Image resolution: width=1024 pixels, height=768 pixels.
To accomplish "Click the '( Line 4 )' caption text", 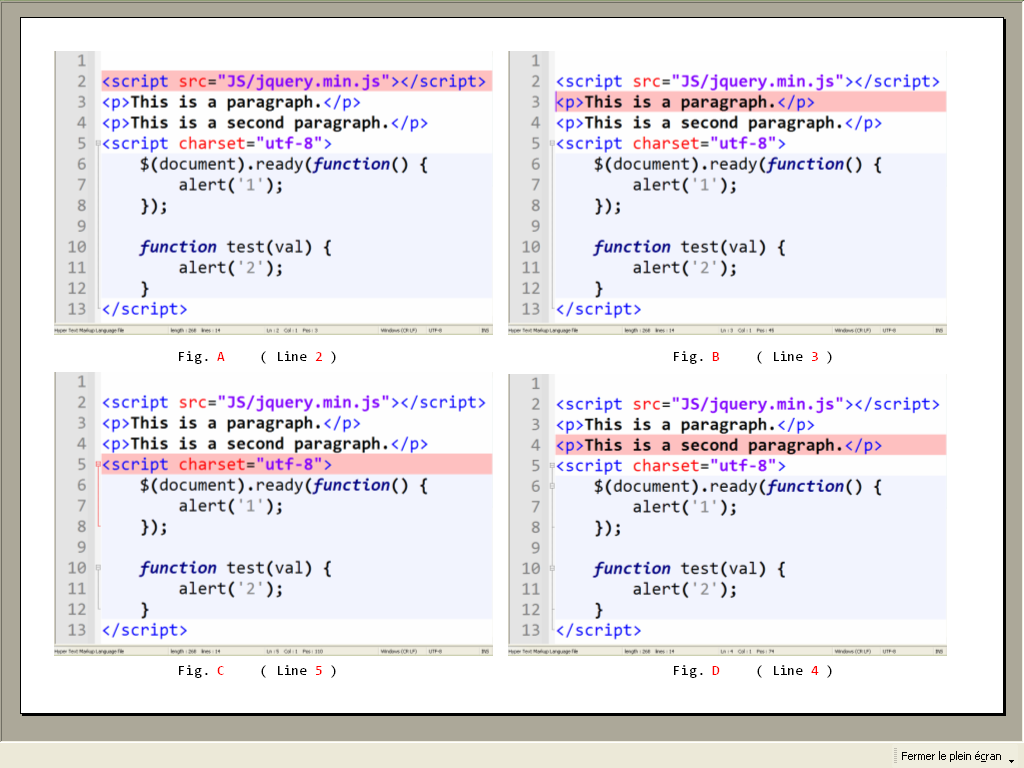I will (x=794, y=671).
